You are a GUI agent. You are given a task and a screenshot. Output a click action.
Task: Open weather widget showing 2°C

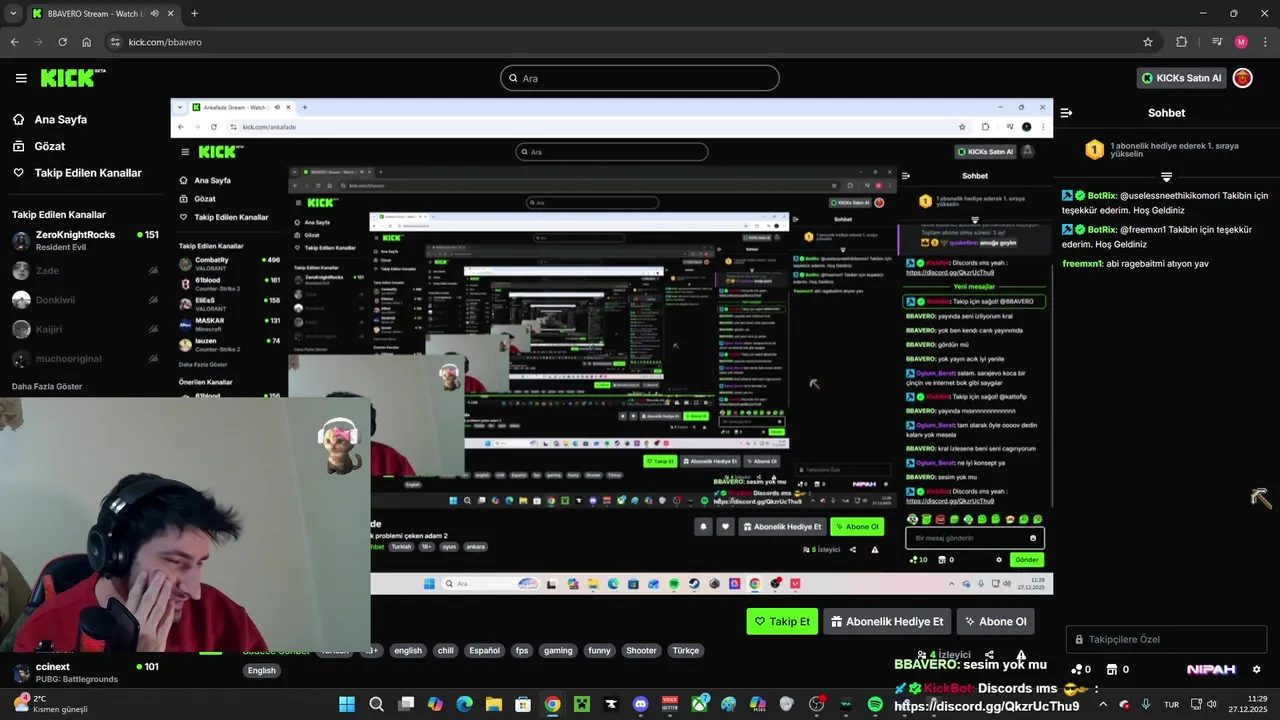tap(50, 704)
